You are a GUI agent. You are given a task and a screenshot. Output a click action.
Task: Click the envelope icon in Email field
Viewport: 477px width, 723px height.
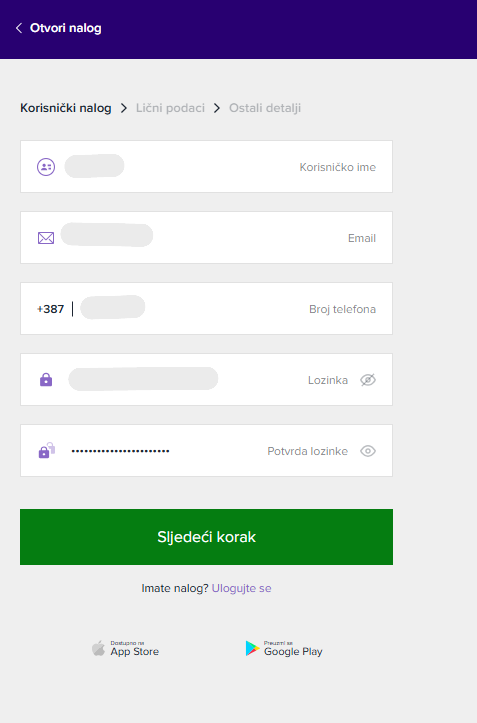[x=46, y=238]
